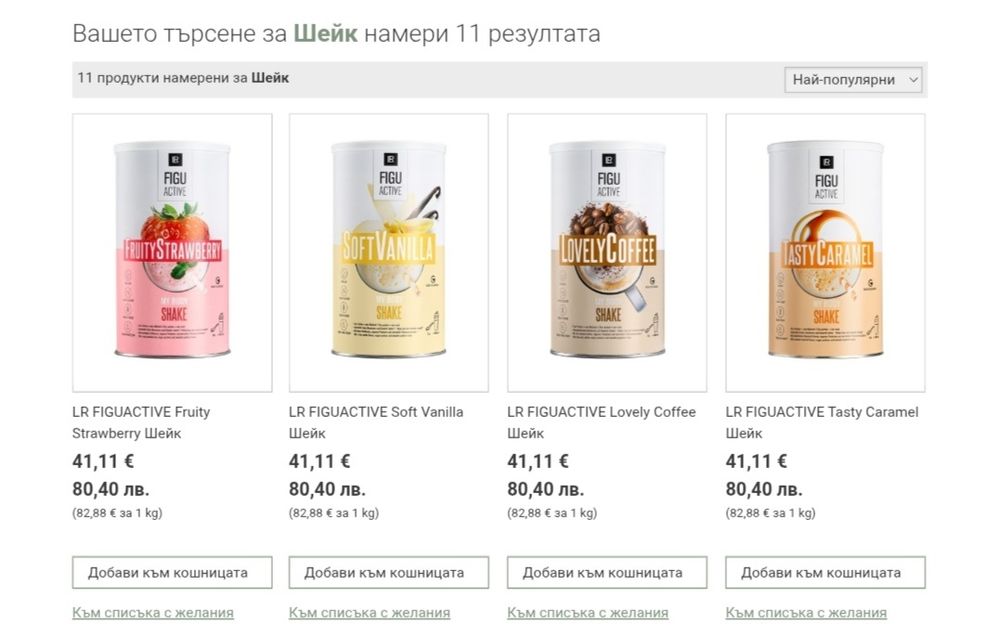
Task: Open LR FIGUACTIVE Lovely Coffee Шейк title
Action: [x=601, y=422]
